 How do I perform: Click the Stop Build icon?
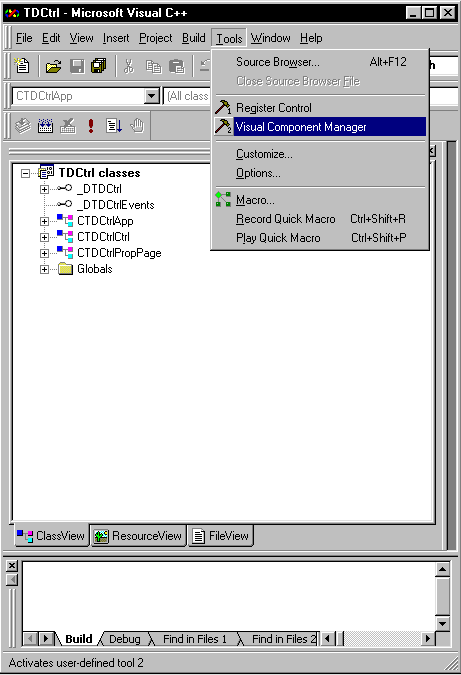[68, 126]
